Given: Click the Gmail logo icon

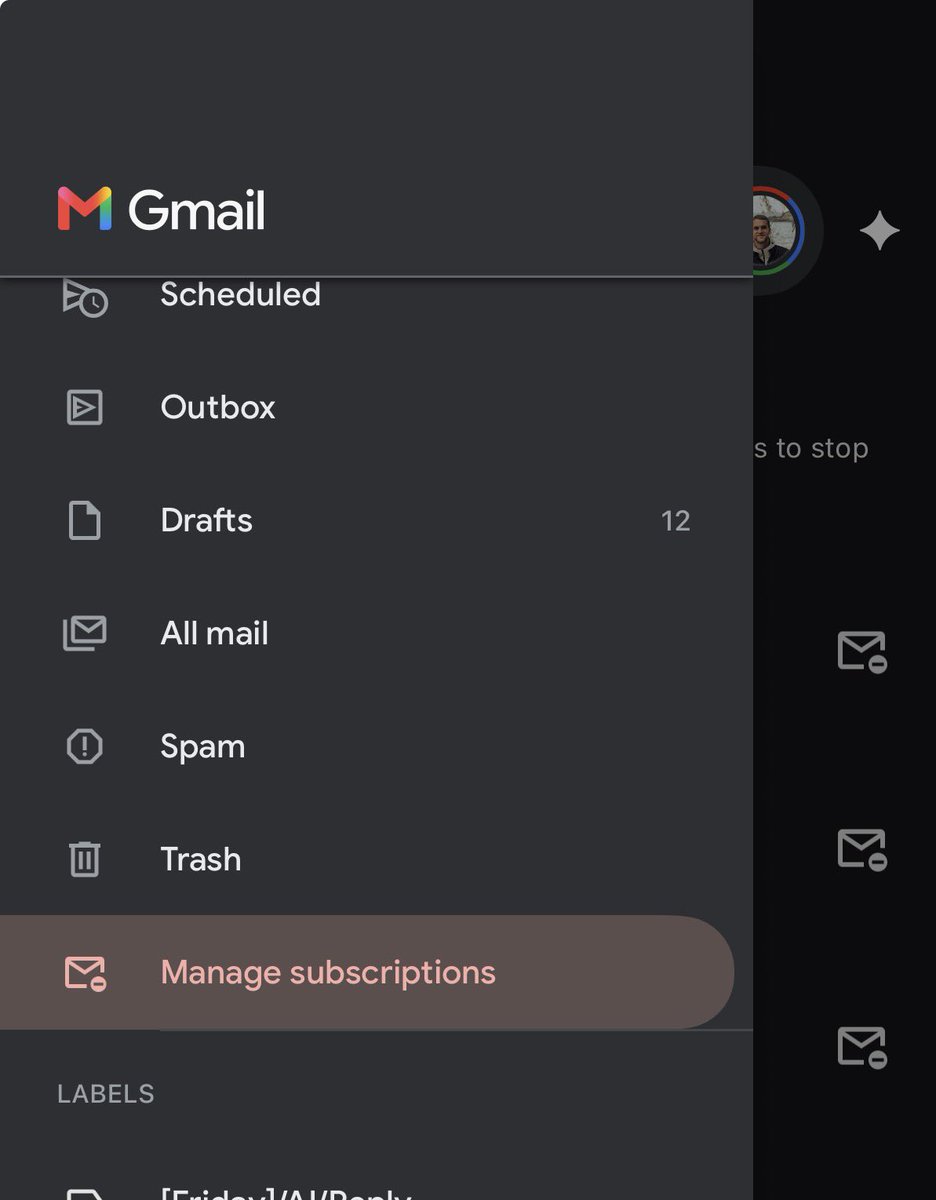Looking at the screenshot, I should 84,209.
